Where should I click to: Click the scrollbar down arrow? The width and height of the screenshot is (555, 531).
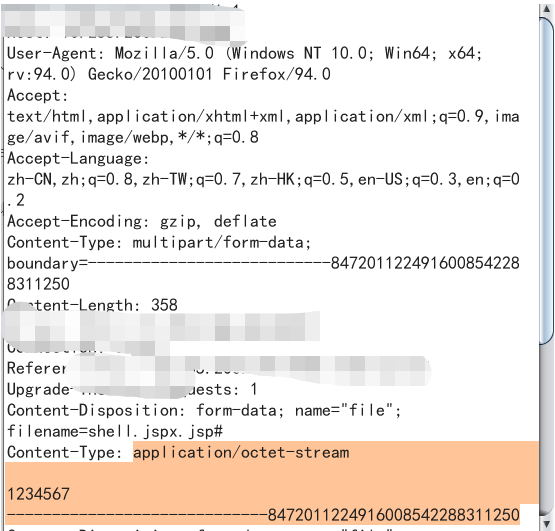point(547,523)
